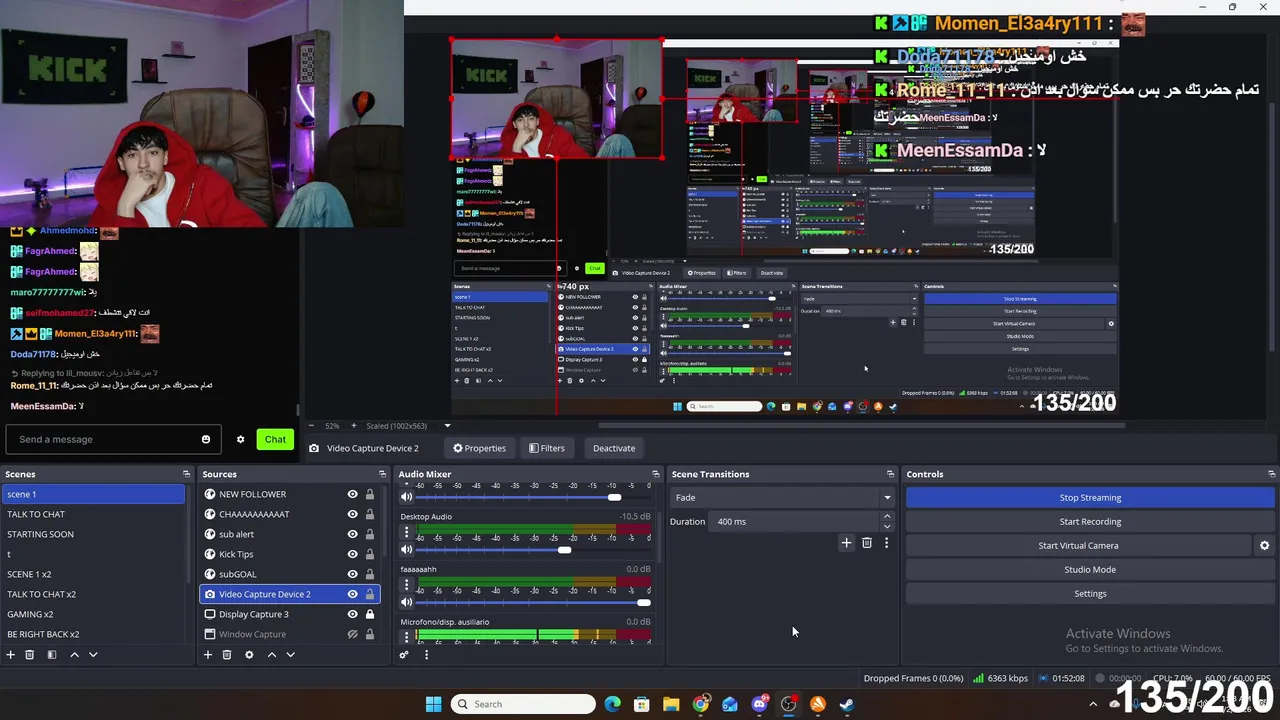
Task: Deactivate the Video Capture Device 2
Action: click(614, 448)
